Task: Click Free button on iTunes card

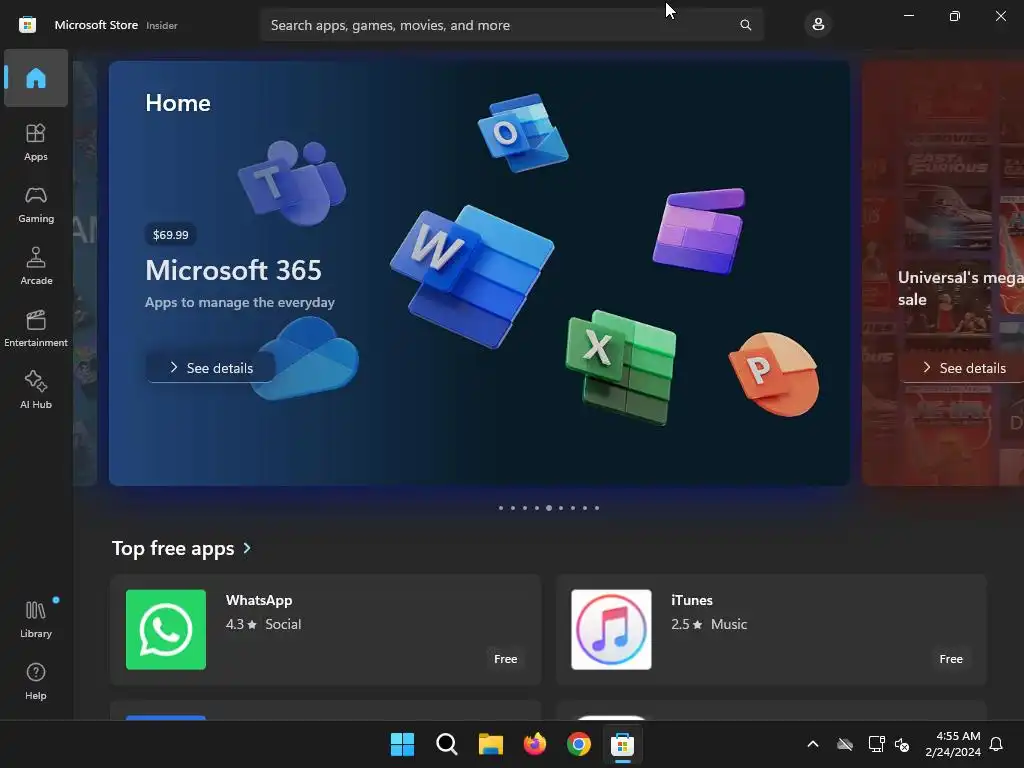Action: (951, 659)
